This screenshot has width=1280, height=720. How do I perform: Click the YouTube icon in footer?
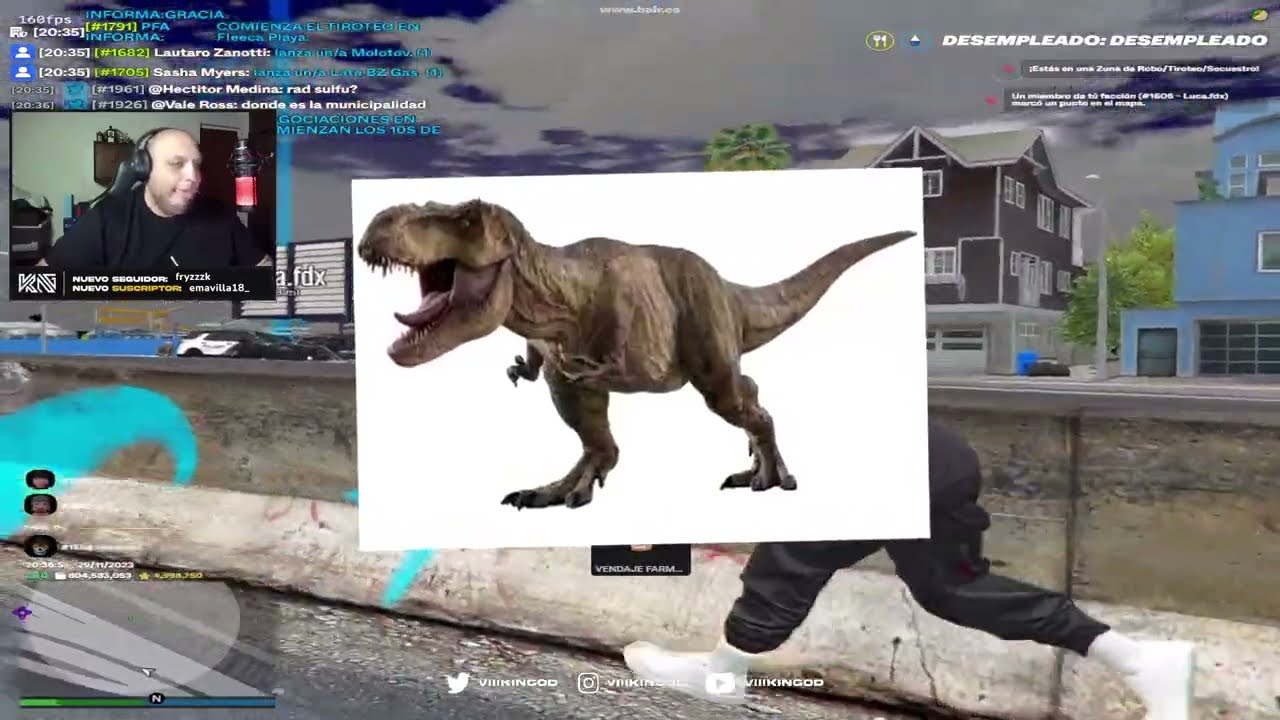[x=719, y=683]
